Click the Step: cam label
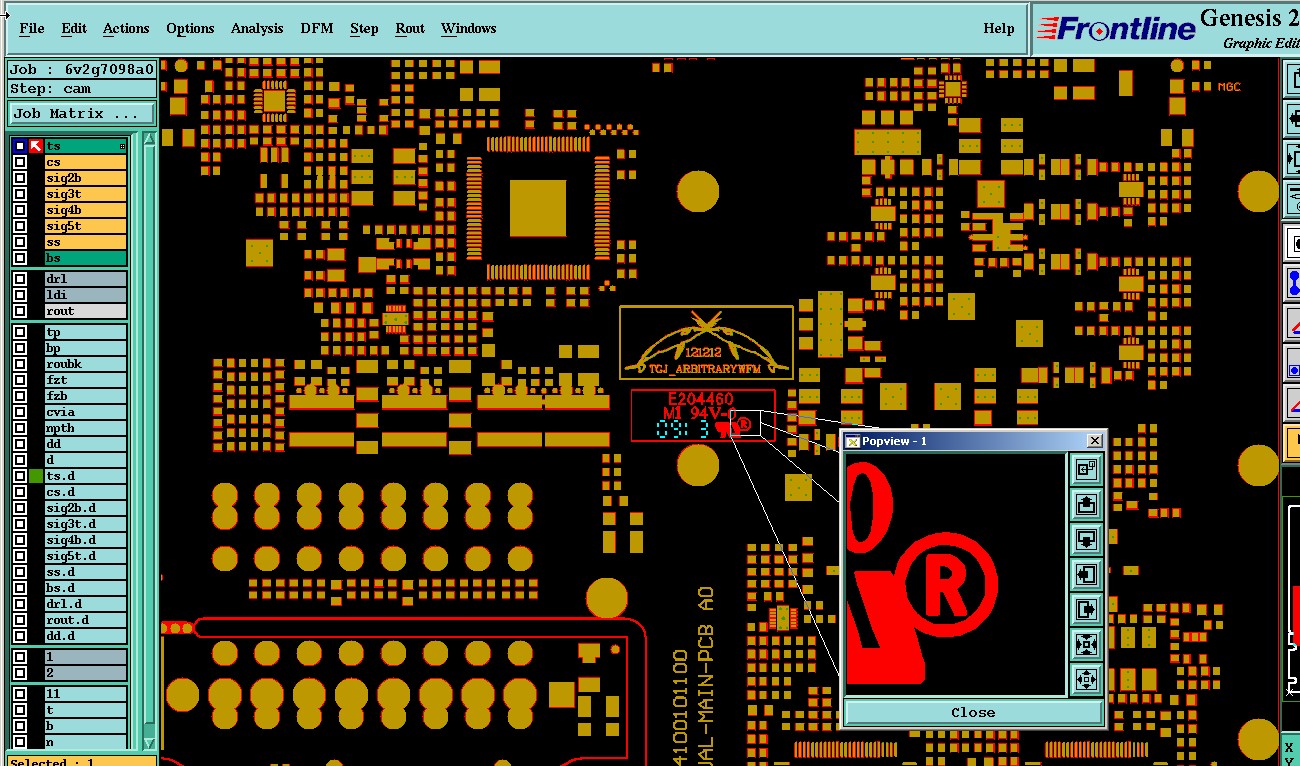1300x766 pixels. (x=82, y=88)
